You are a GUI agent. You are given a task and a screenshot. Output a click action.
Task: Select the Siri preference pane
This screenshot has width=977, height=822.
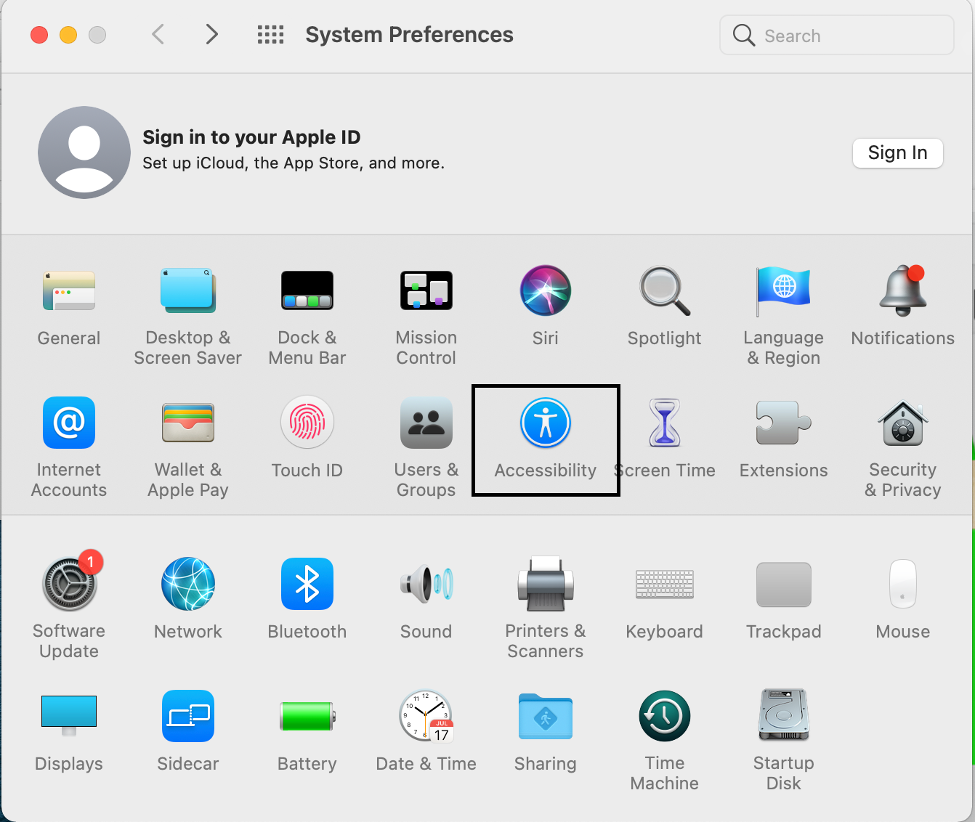(545, 305)
